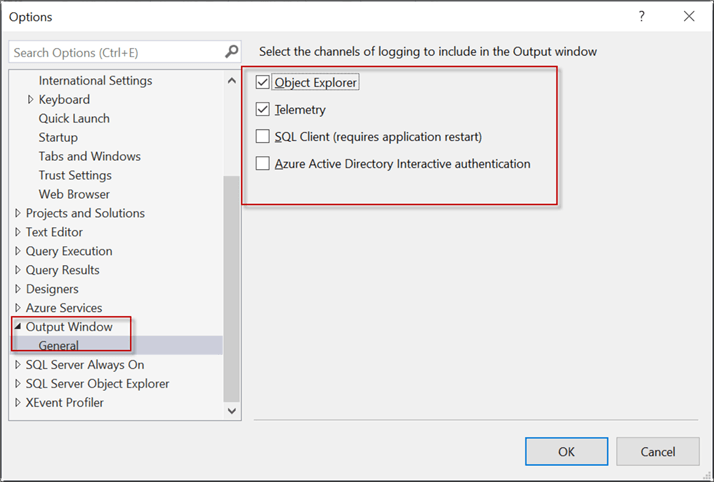Image resolution: width=714 pixels, height=482 pixels.
Task: Focus the Search Options input field
Action: tap(115, 52)
